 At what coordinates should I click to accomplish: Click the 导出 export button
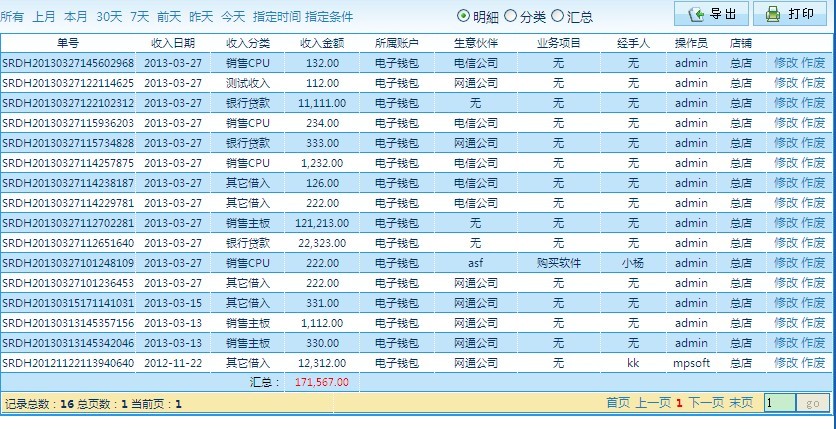711,14
